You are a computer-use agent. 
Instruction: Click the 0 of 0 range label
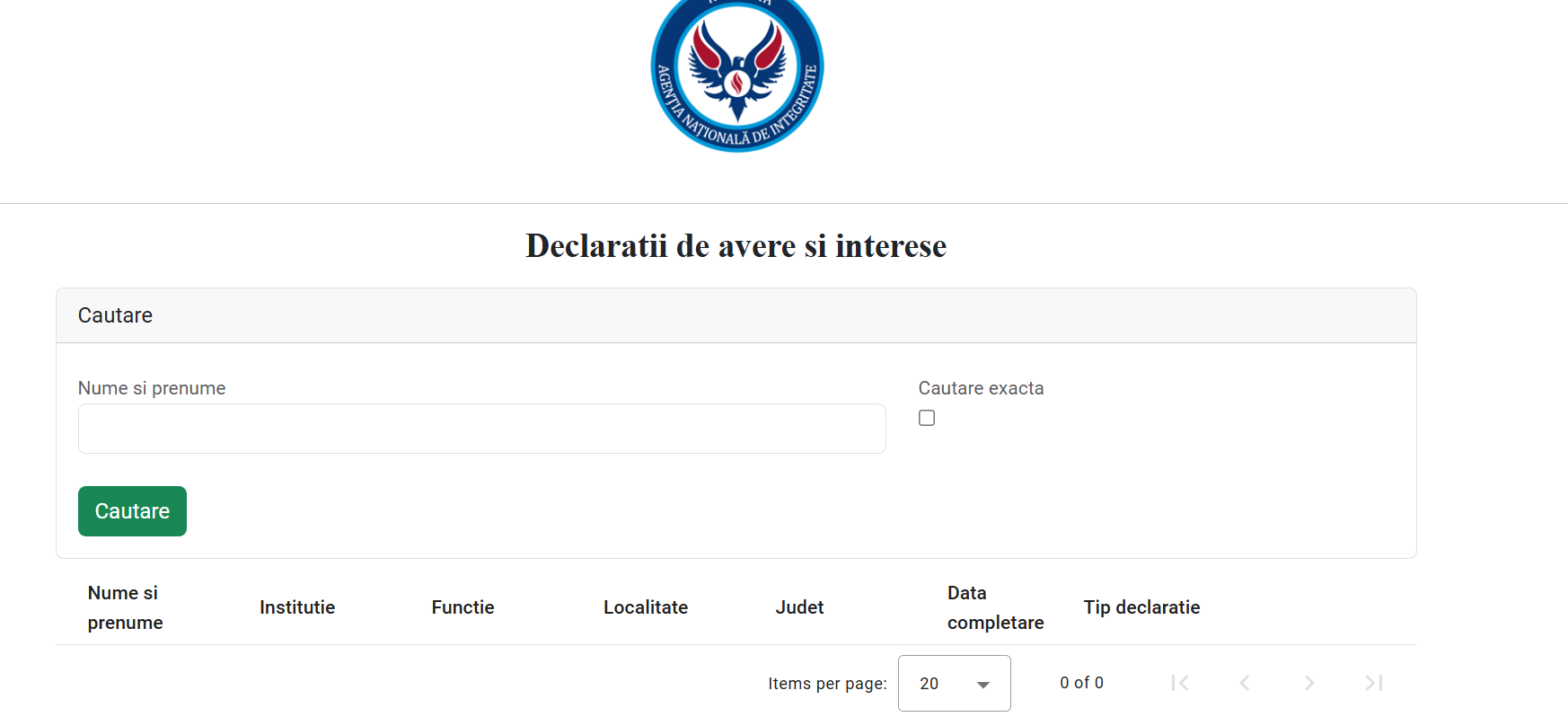click(x=1081, y=683)
